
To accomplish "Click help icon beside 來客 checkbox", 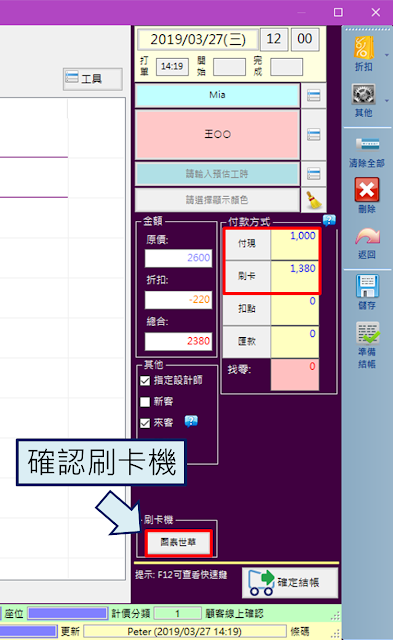I will pos(191,421).
